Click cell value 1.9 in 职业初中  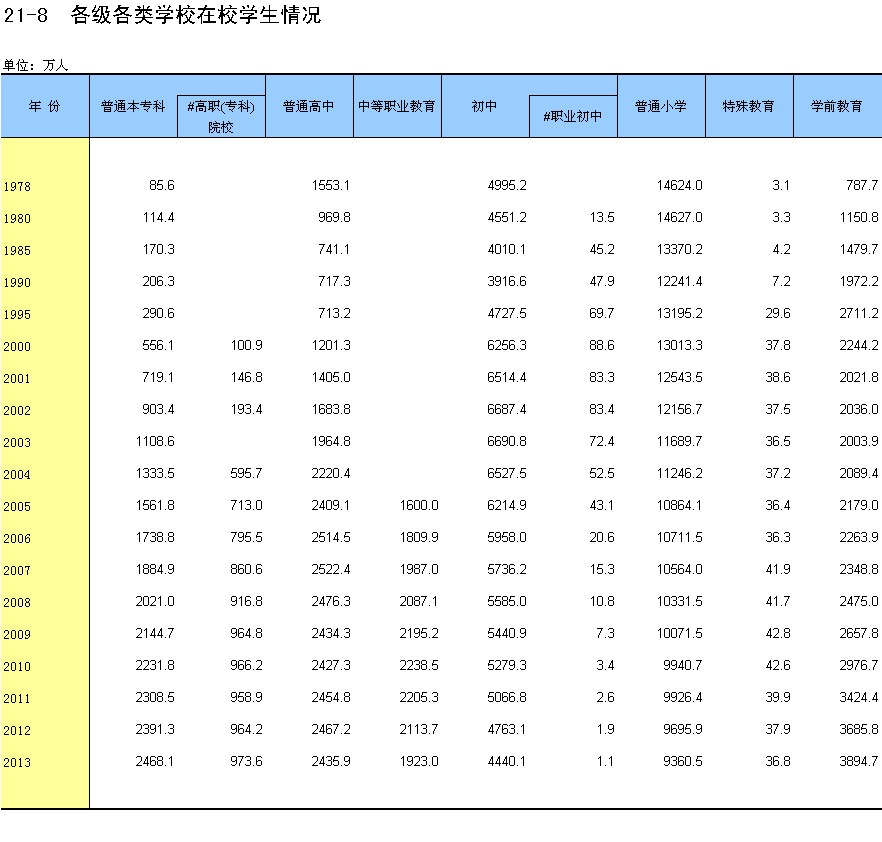[605, 730]
